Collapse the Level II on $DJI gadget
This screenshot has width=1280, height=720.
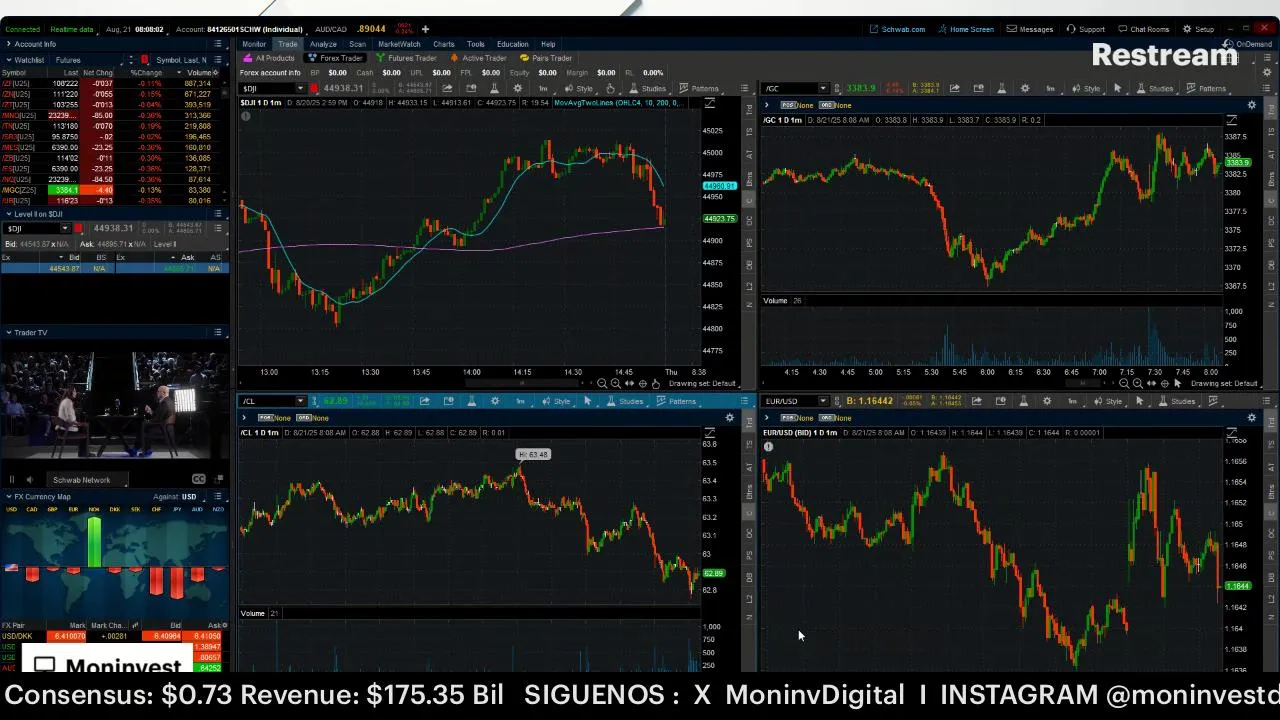8,214
